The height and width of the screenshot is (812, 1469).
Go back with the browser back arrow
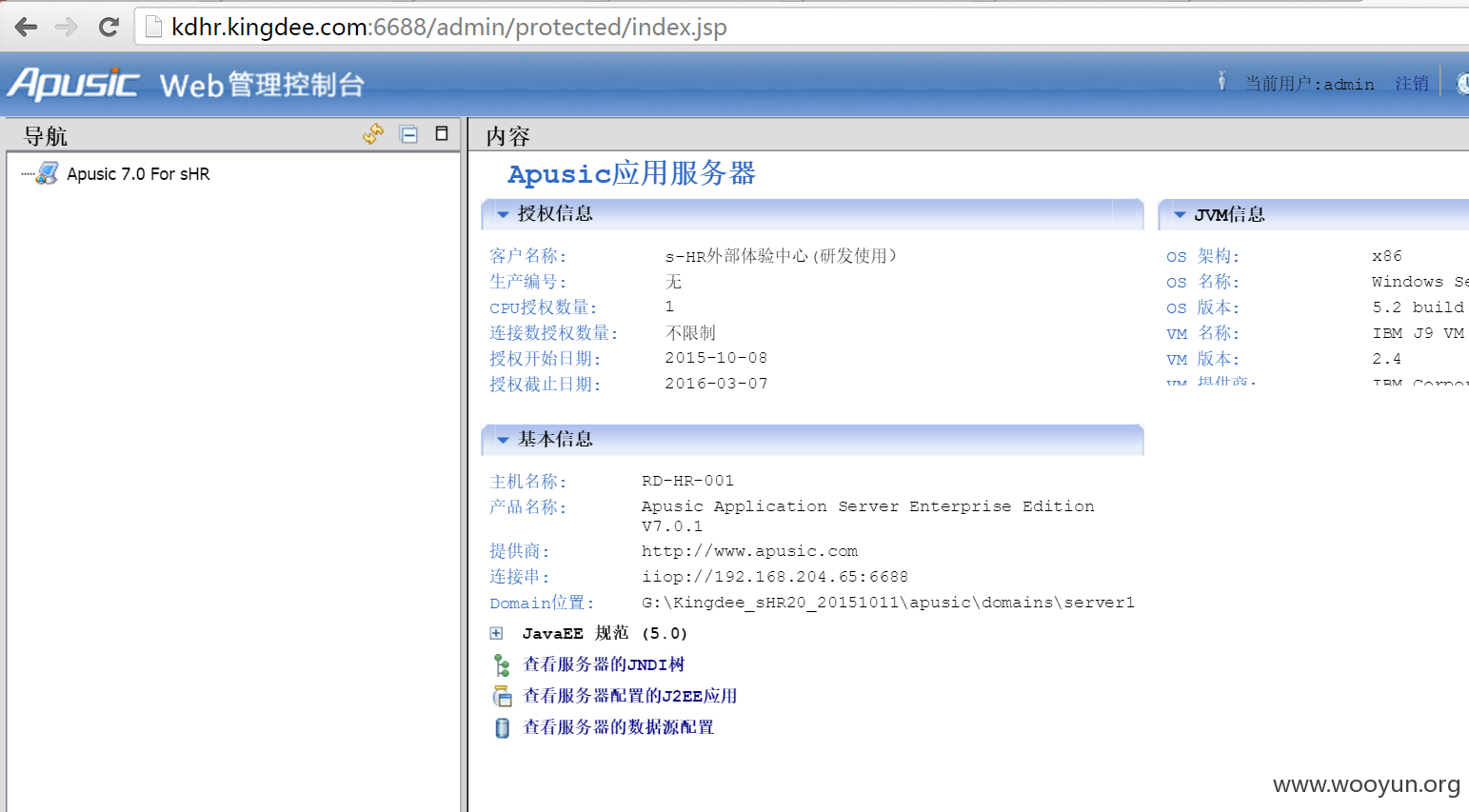[x=27, y=27]
